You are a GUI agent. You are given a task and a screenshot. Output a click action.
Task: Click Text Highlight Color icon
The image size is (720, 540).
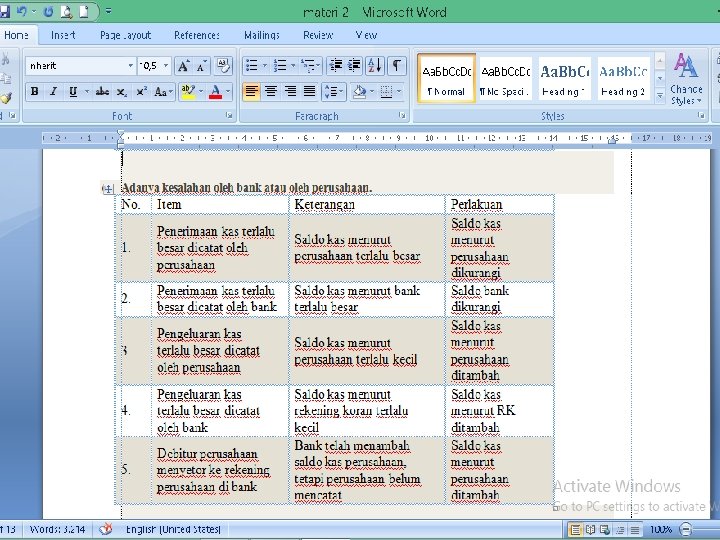[x=188, y=91]
